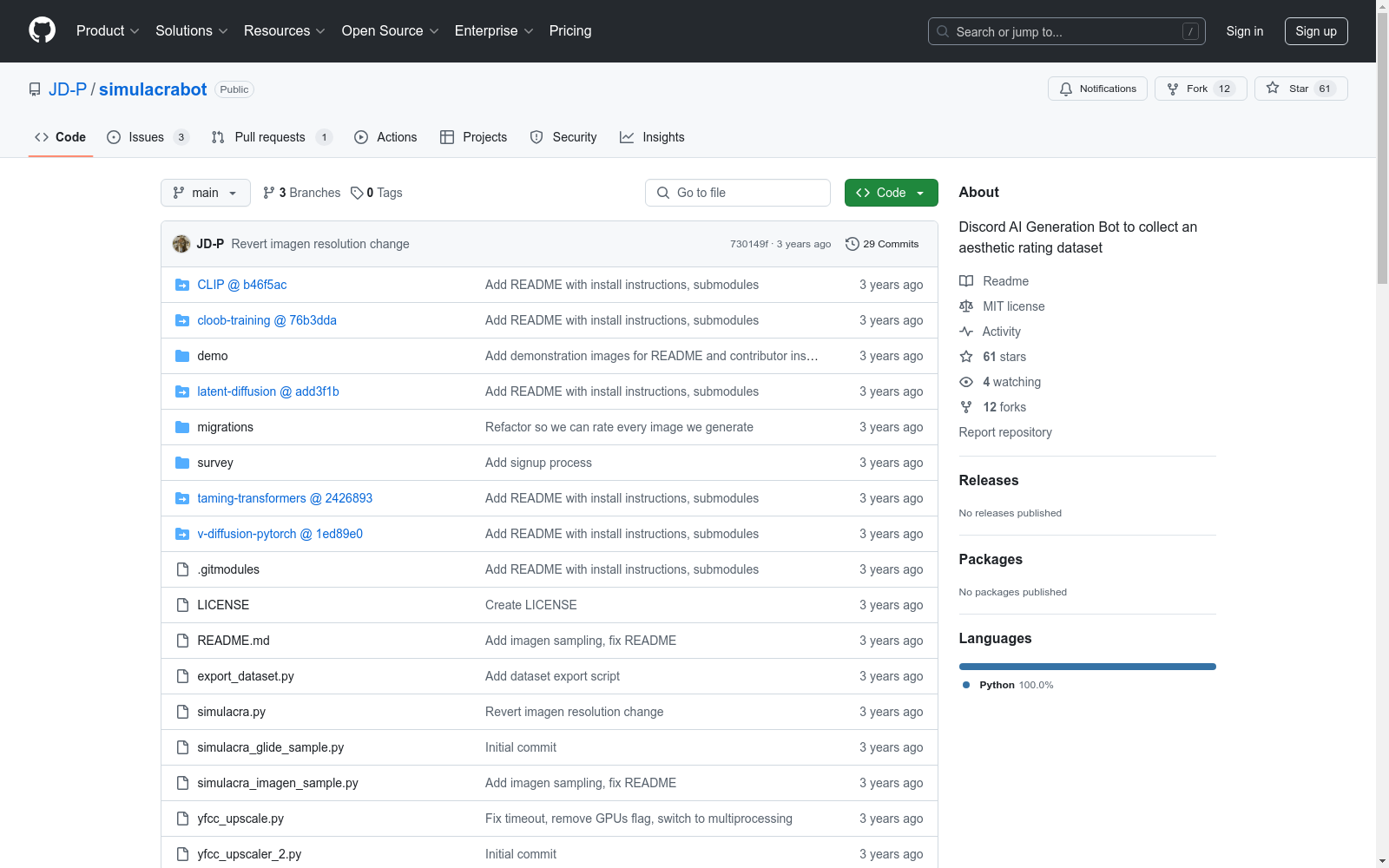1389x868 pixels.
Task: Click the CLIP submodule folder icon
Action: tap(182, 285)
